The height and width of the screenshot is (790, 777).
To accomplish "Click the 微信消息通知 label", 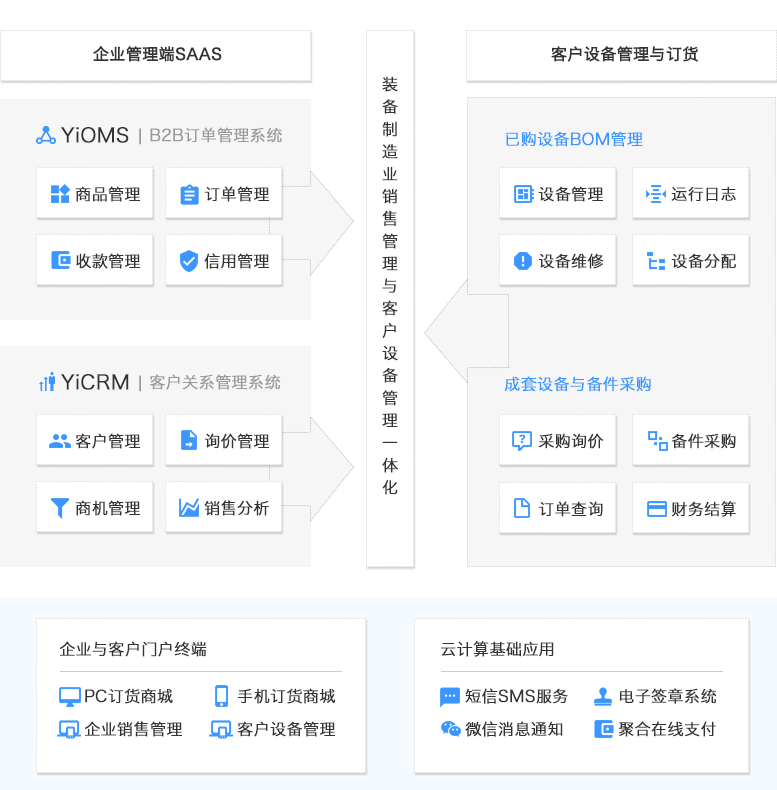I will (514, 729).
